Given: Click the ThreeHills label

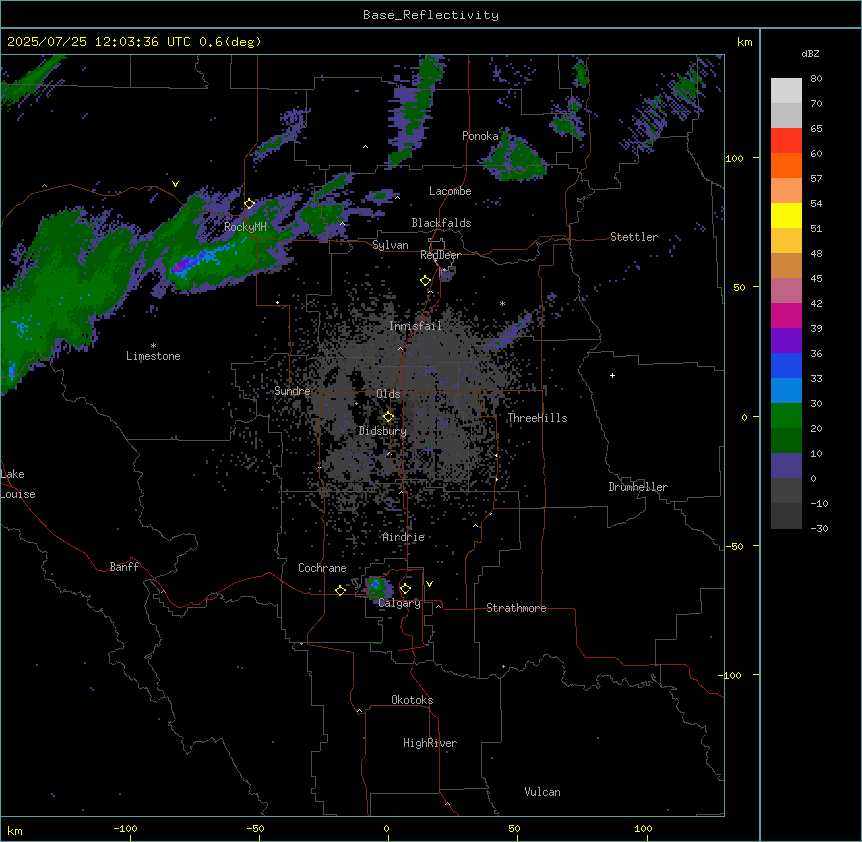Looking at the screenshot, I should (537, 418).
